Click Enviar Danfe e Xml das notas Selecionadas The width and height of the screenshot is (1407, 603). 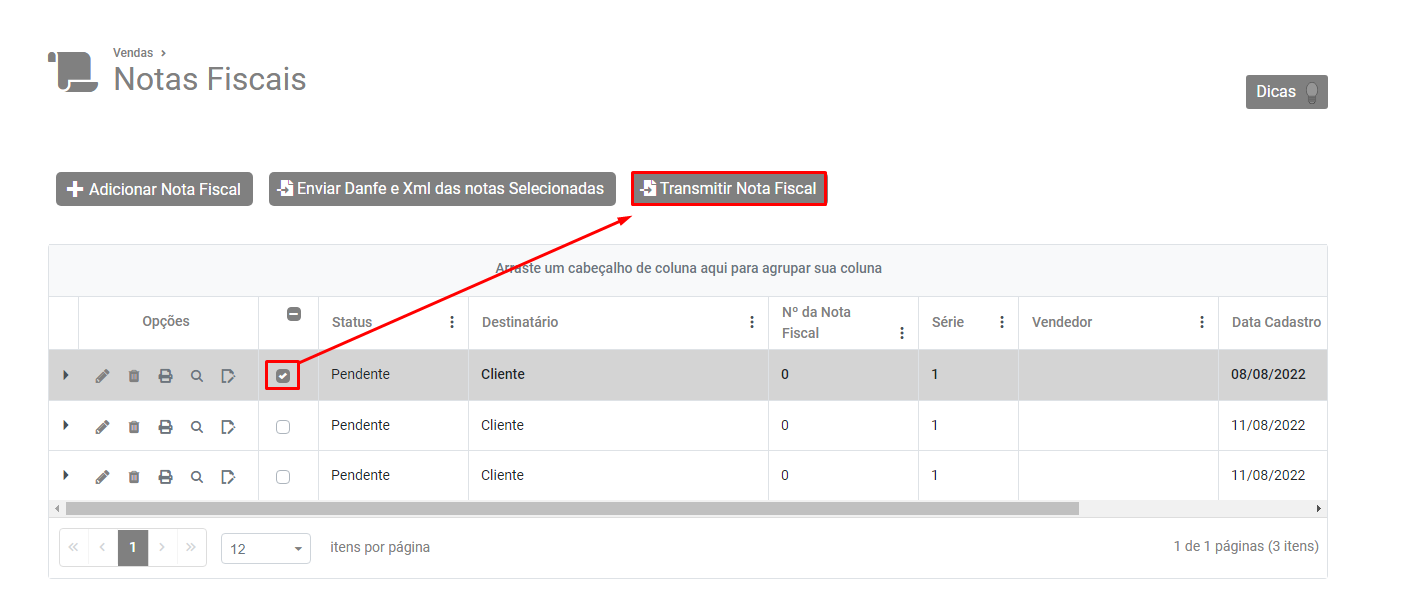442,189
